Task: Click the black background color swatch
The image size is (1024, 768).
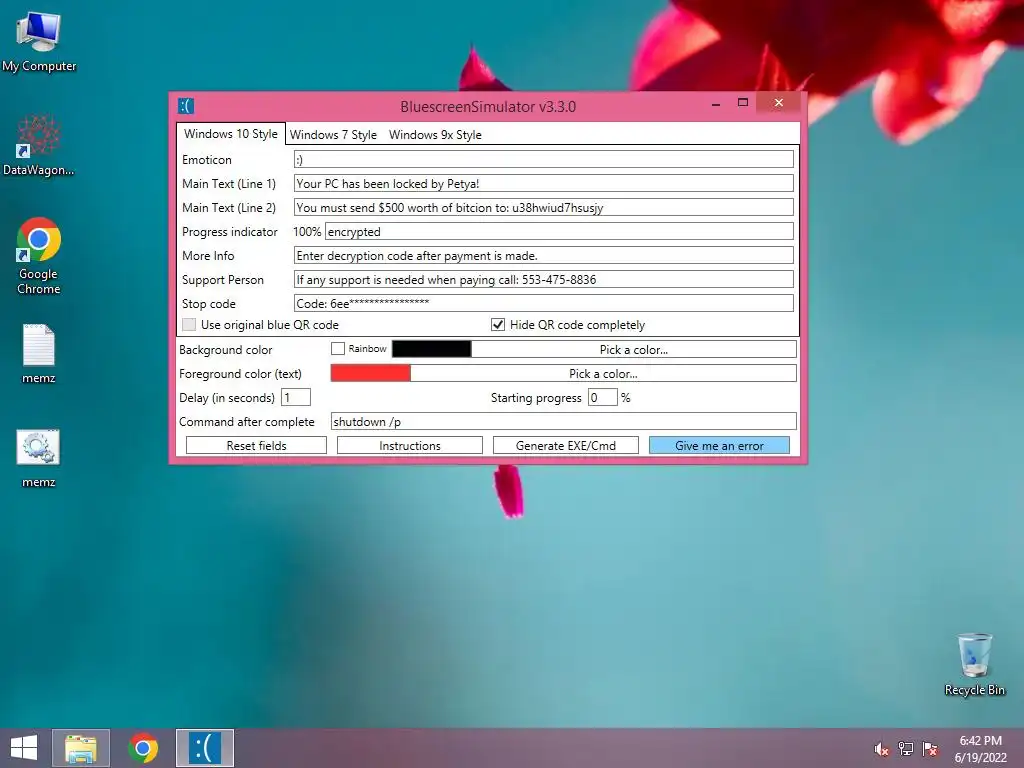Action: tap(432, 349)
